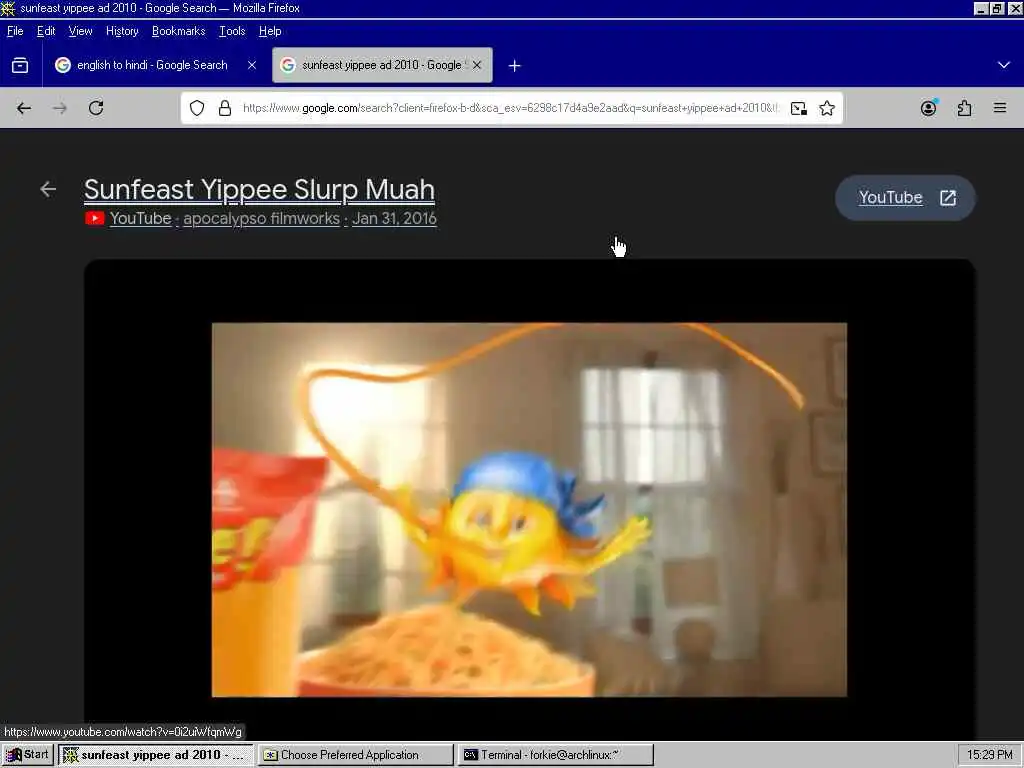The image size is (1024, 768).
Task: Close the english to hindi tab
Action: 252,65
